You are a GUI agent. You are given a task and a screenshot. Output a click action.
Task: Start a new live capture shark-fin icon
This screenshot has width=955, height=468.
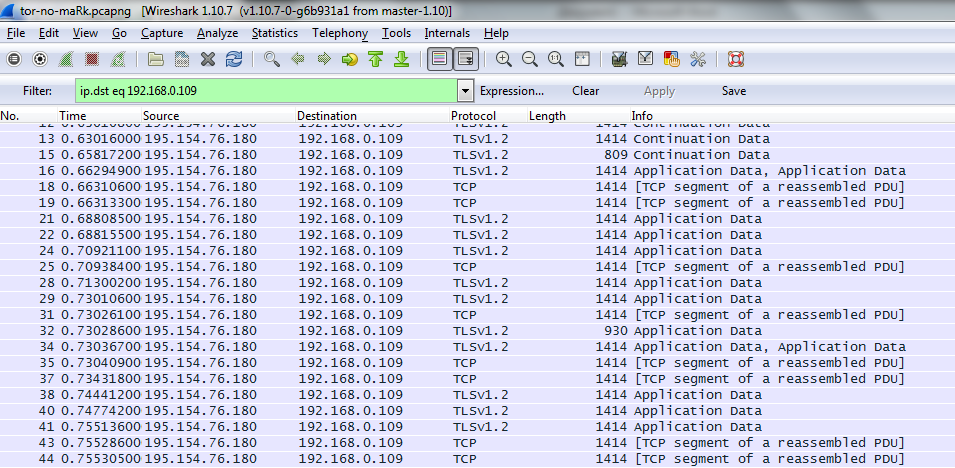point(66,59)
